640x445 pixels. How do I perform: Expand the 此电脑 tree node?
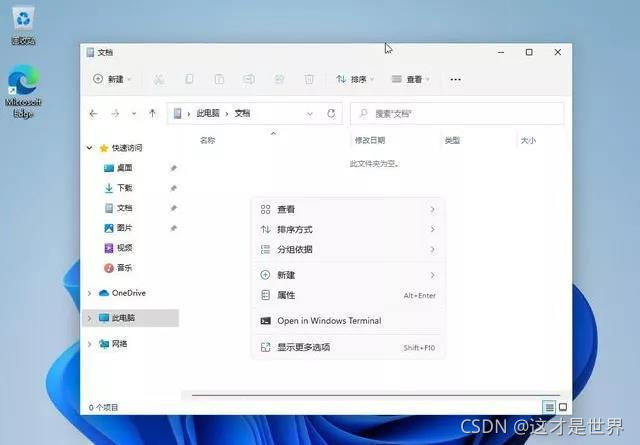pyautogui.click(x=89, y=318)
